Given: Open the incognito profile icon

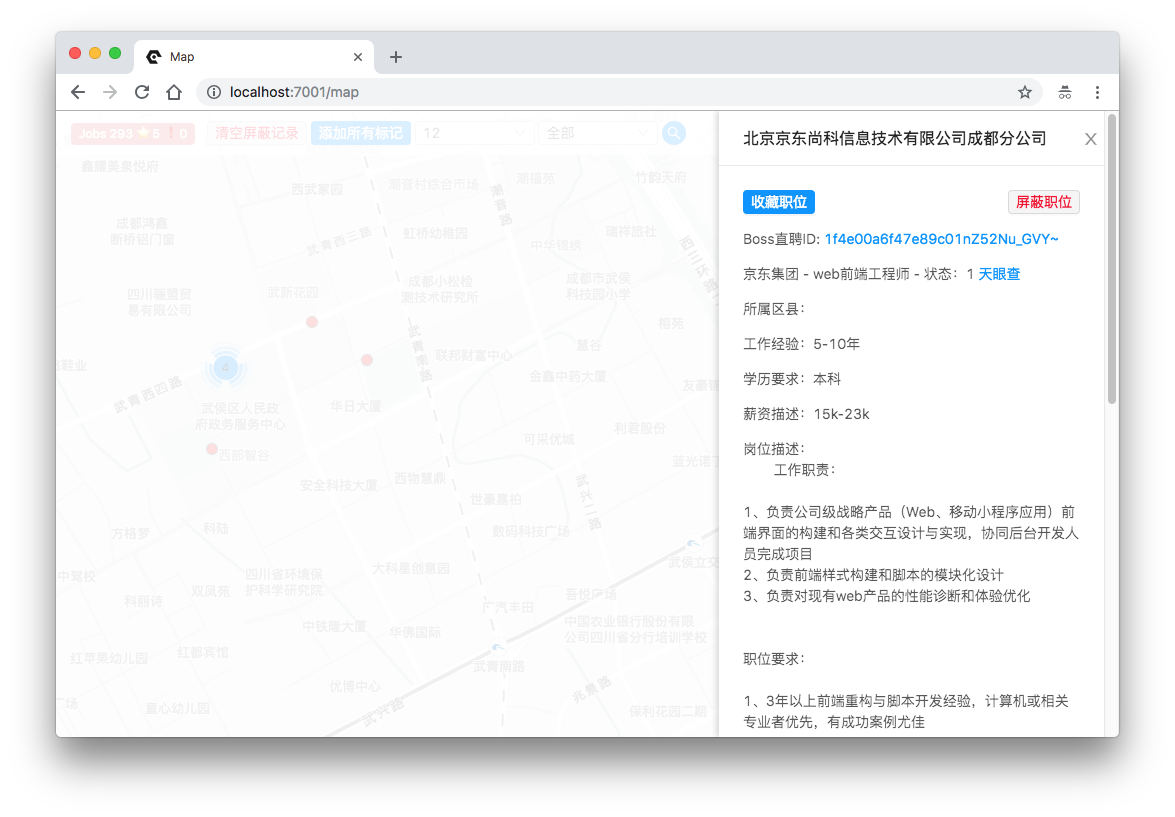Looking at the screenshot, I should (x=1064, y=92).
